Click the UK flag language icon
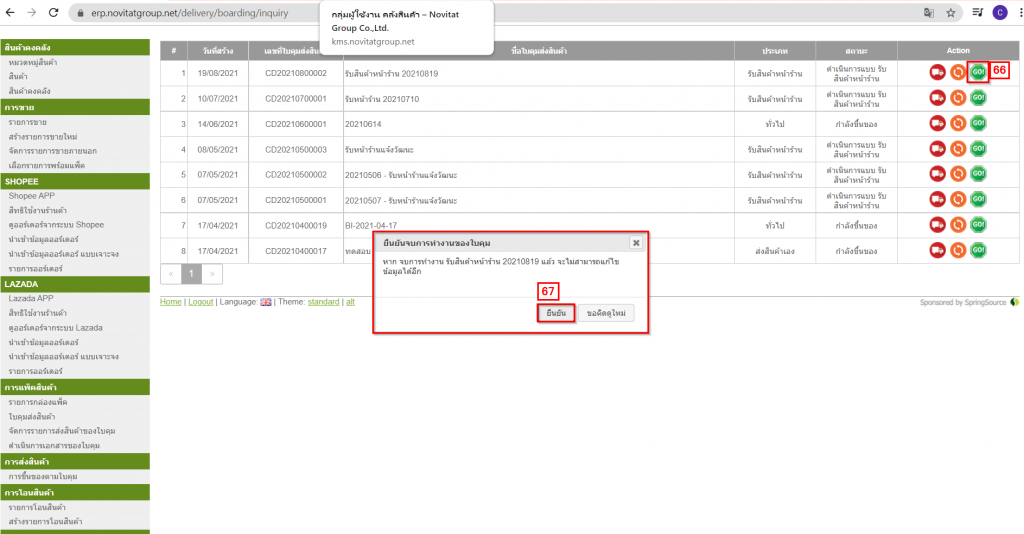1024x534 pixels. click(266, 302)
